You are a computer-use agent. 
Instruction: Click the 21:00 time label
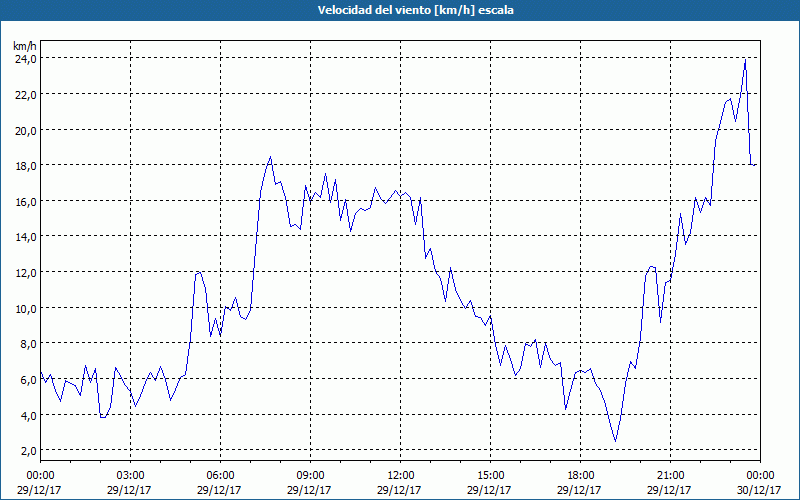click(670, 476)
